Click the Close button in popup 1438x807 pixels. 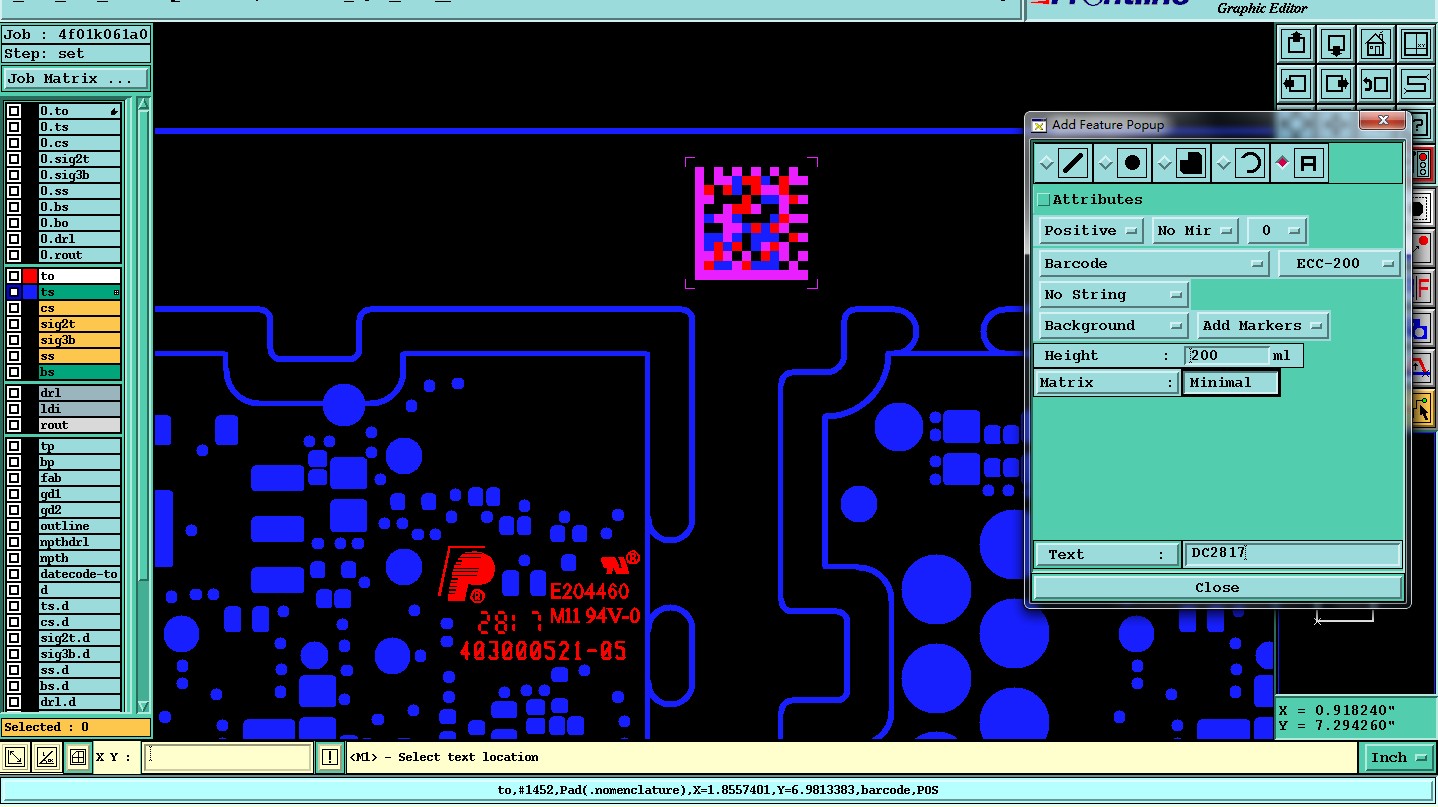click(x=1217, y=588)
